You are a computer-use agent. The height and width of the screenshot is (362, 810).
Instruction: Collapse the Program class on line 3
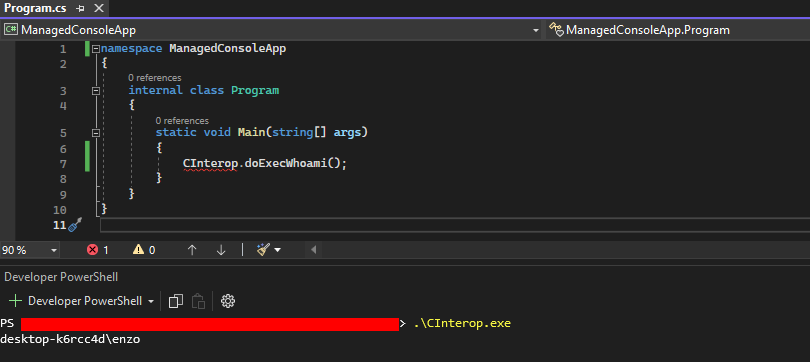click(96, 91)
